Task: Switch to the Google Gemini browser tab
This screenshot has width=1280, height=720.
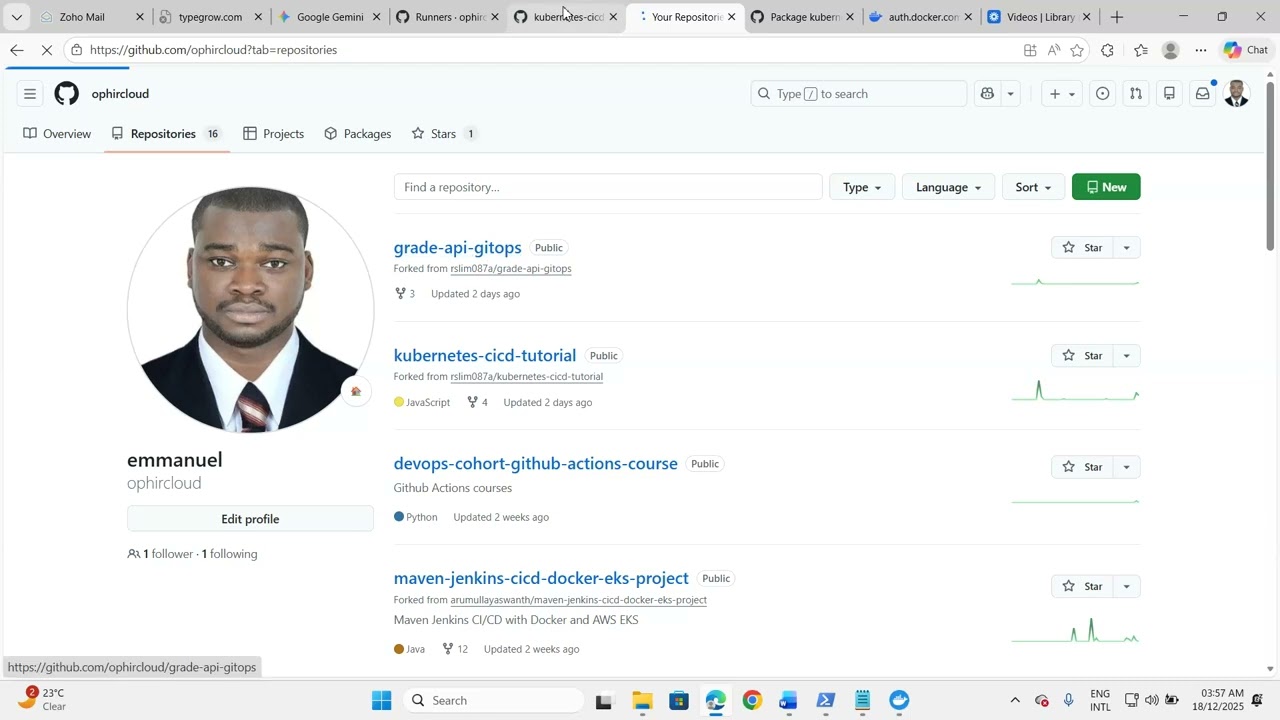Action: click(x=330, y=17)
